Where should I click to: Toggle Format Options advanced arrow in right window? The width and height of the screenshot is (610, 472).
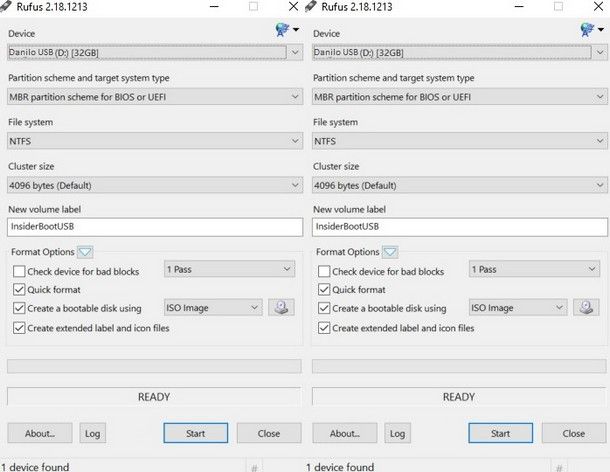390,252
